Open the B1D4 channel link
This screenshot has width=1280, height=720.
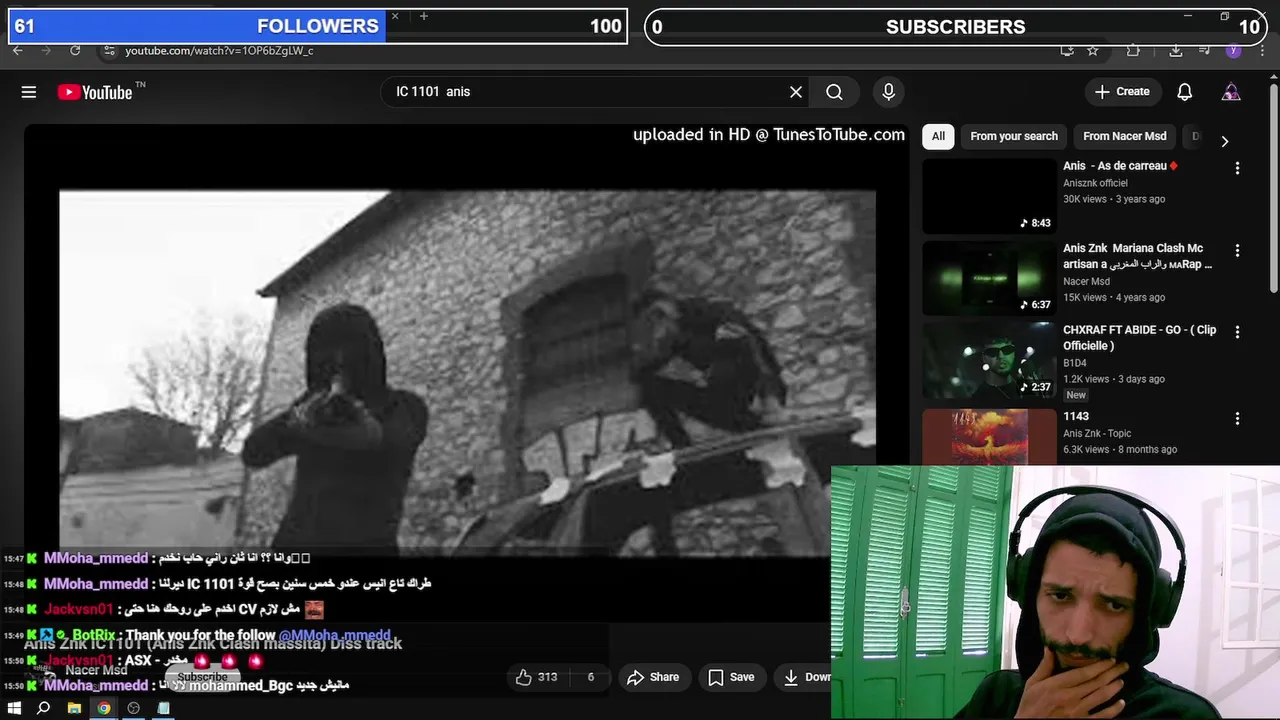tap(1075, 363)
